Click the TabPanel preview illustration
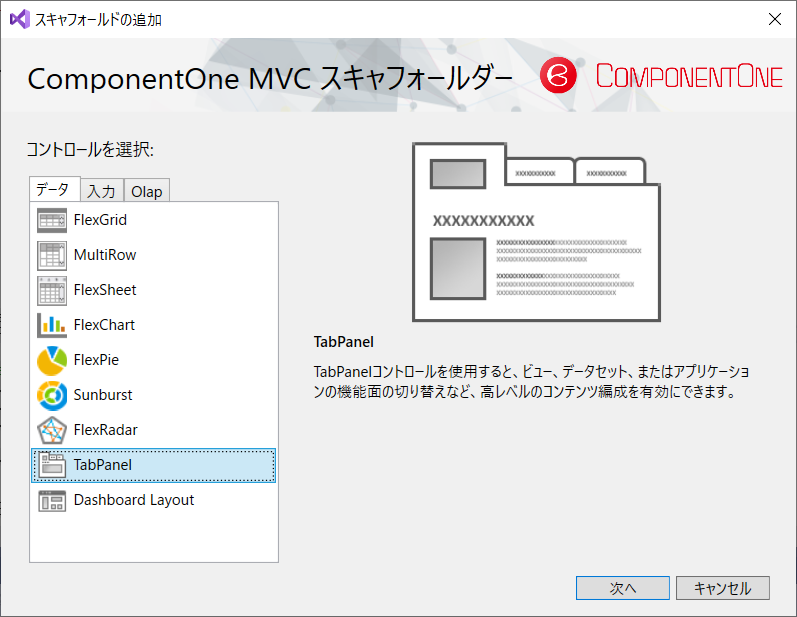The width and height of the screenshot is (797, 617). coord(536,232)
